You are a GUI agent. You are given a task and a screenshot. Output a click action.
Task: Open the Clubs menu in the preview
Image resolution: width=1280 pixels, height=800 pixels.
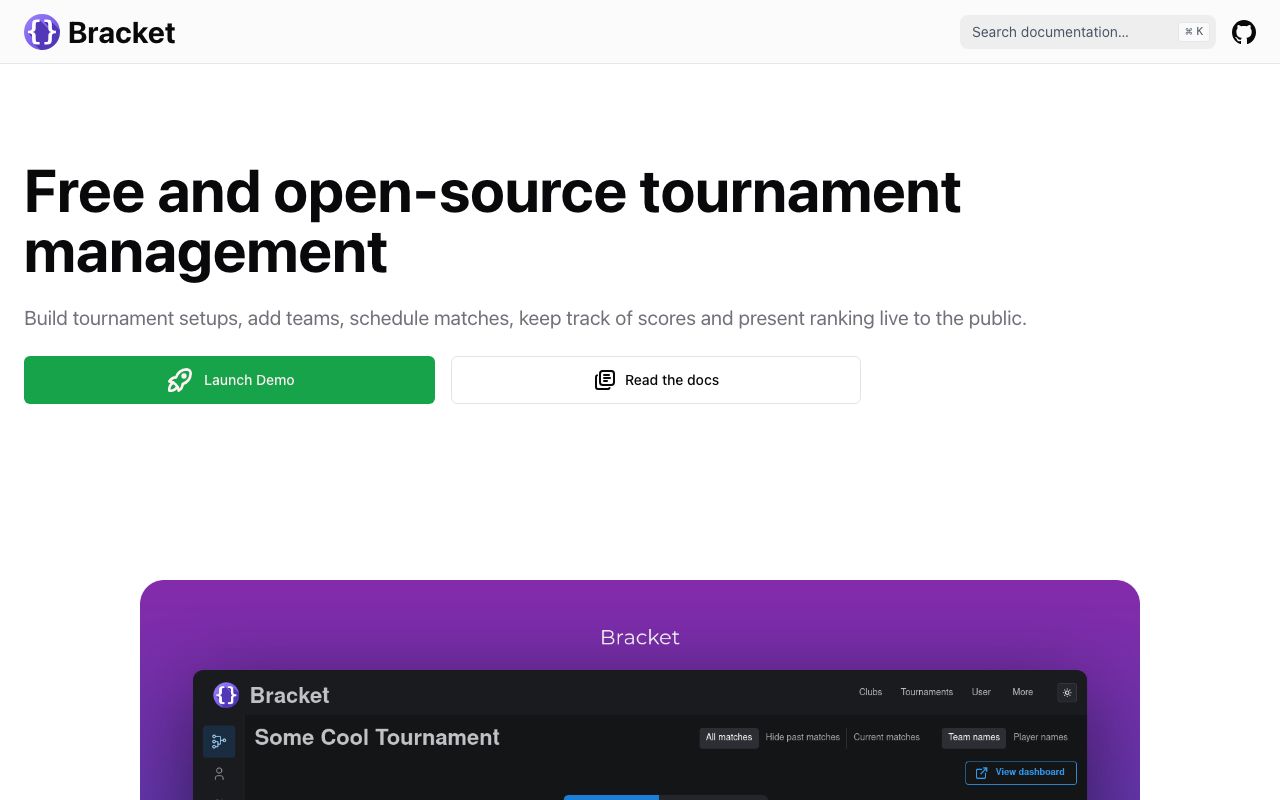pyautogui.click(x=870, y=692)
